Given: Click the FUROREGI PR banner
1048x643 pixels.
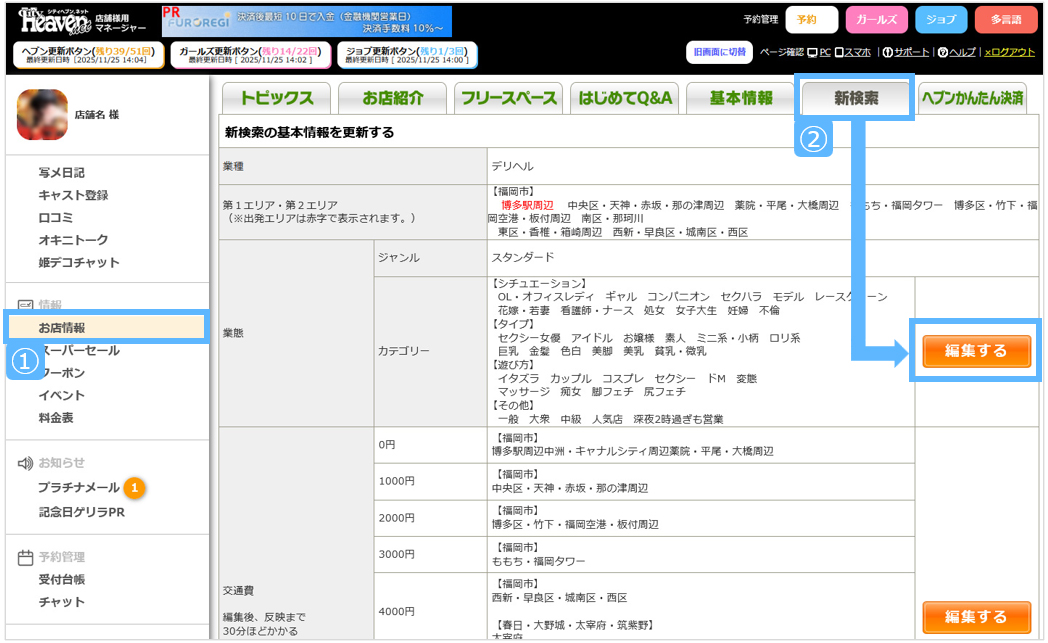Looking at the screenshot, I should pyautogui.click(x=306, y=21).
